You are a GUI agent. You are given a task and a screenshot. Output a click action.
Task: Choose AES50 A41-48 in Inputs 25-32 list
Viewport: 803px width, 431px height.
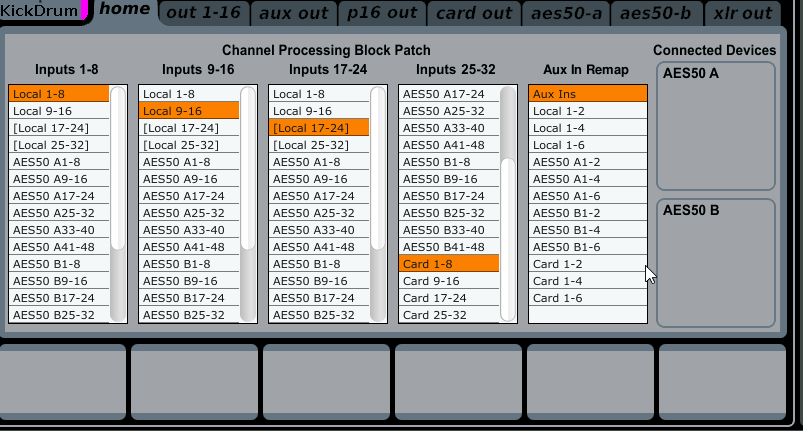click(449, 145)
